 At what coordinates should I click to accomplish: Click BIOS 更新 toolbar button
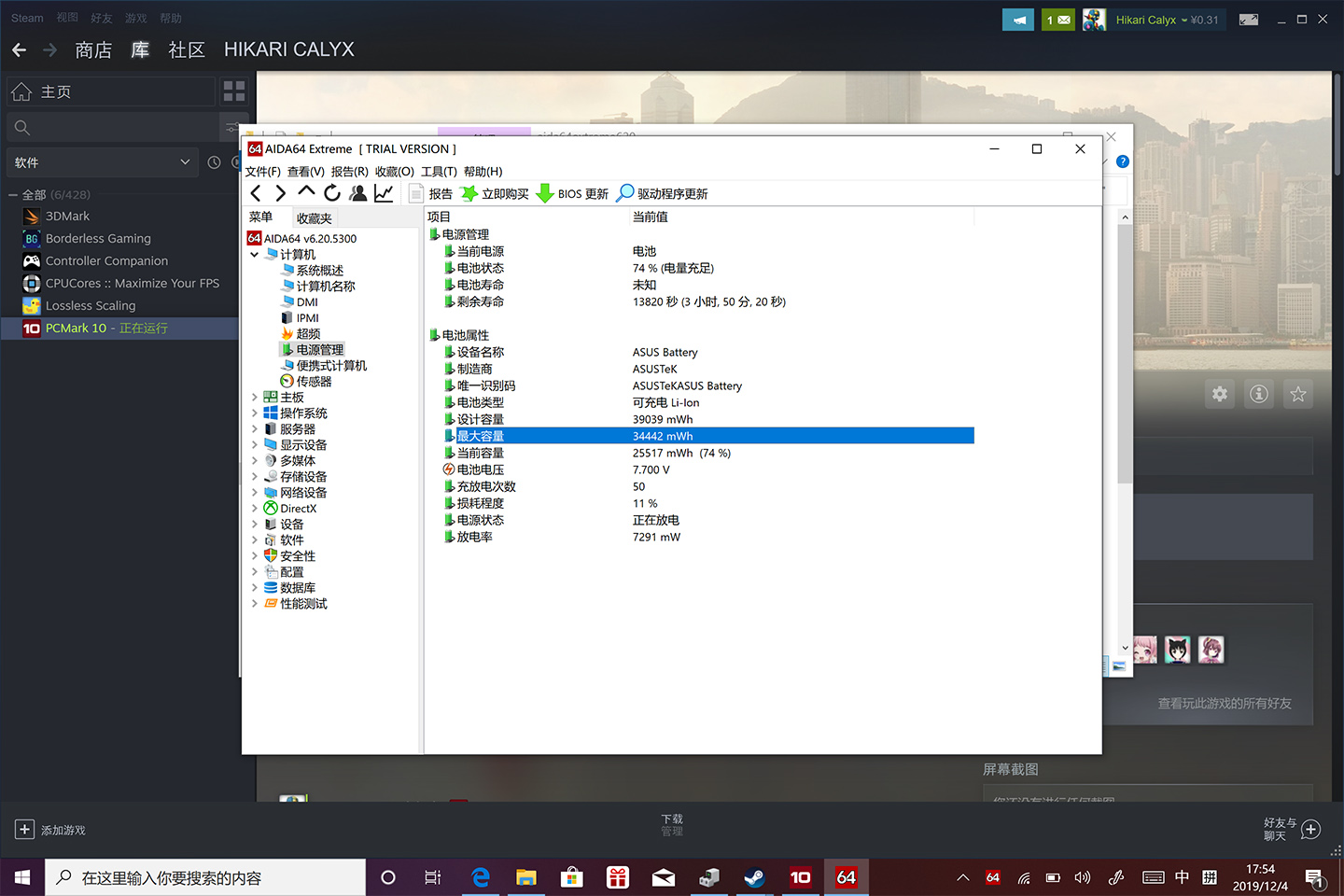point(573,193)
